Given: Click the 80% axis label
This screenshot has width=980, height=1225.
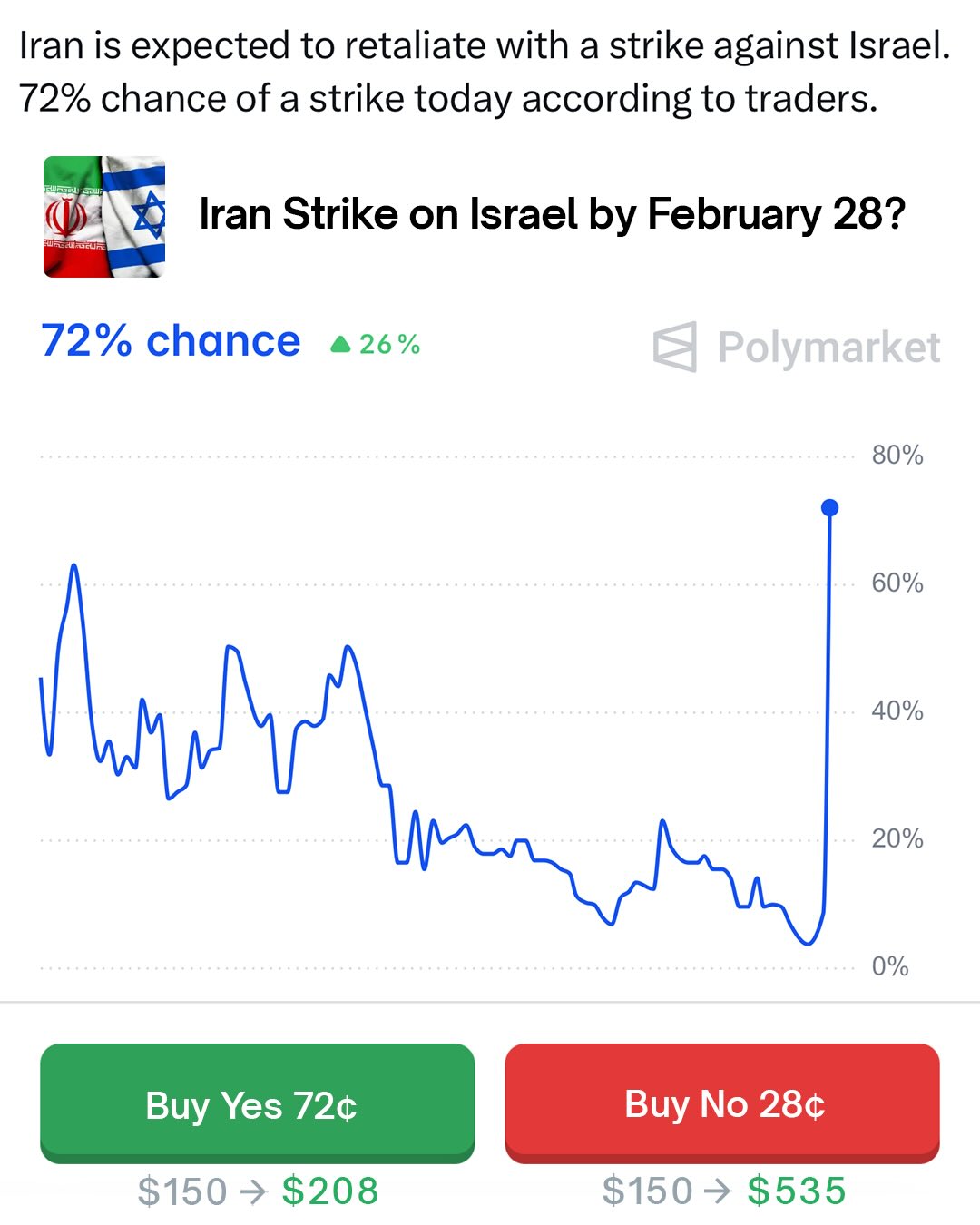Looking at the screenshot, I should tap(897, 456).
